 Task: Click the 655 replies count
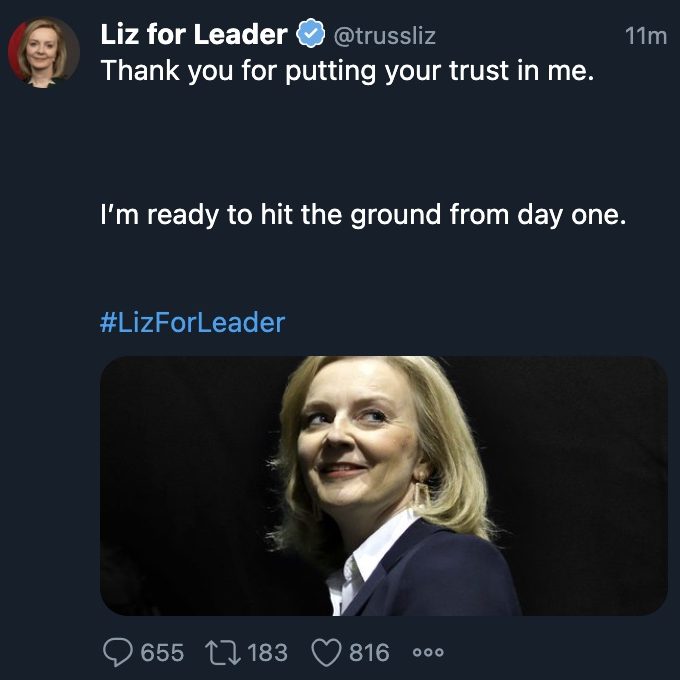[x=162, y=653]
